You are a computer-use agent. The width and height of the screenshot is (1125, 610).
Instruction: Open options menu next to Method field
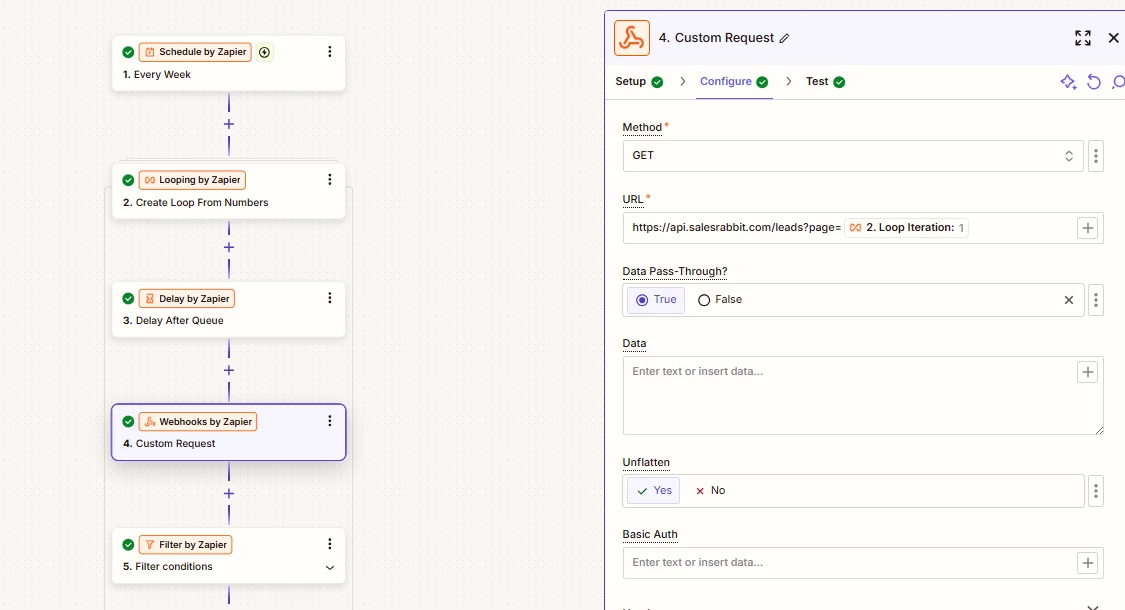click(x=1096, y=156)
